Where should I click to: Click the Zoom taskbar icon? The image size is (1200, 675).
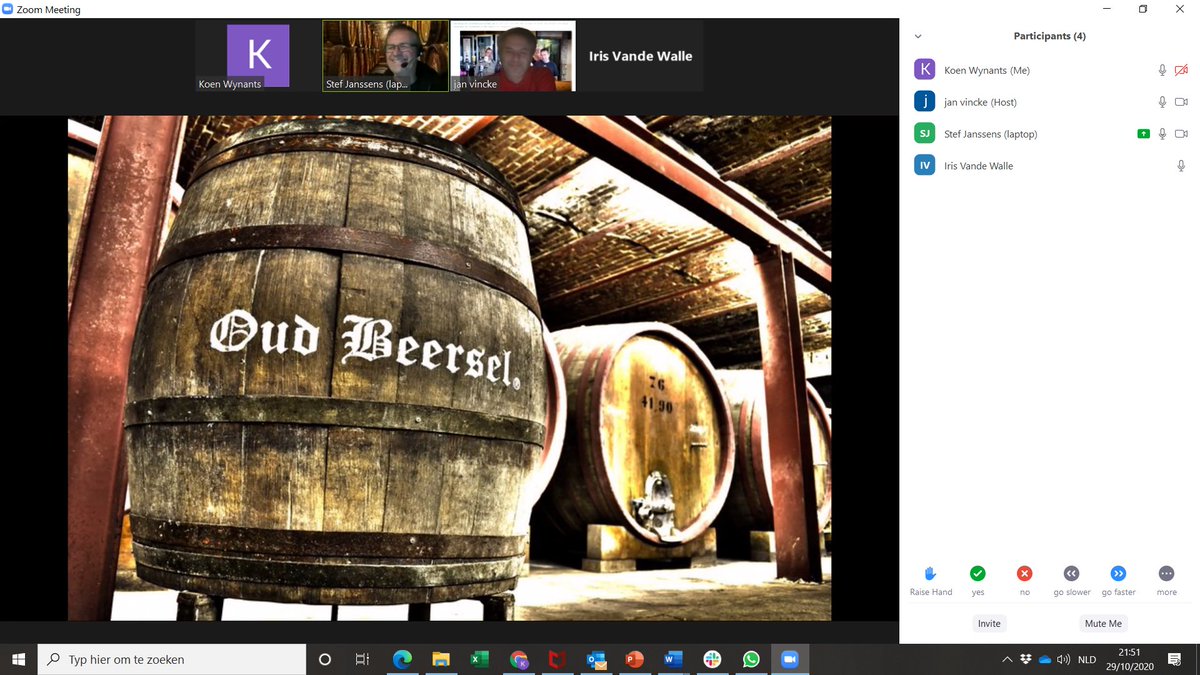click(x=789, y=659)
